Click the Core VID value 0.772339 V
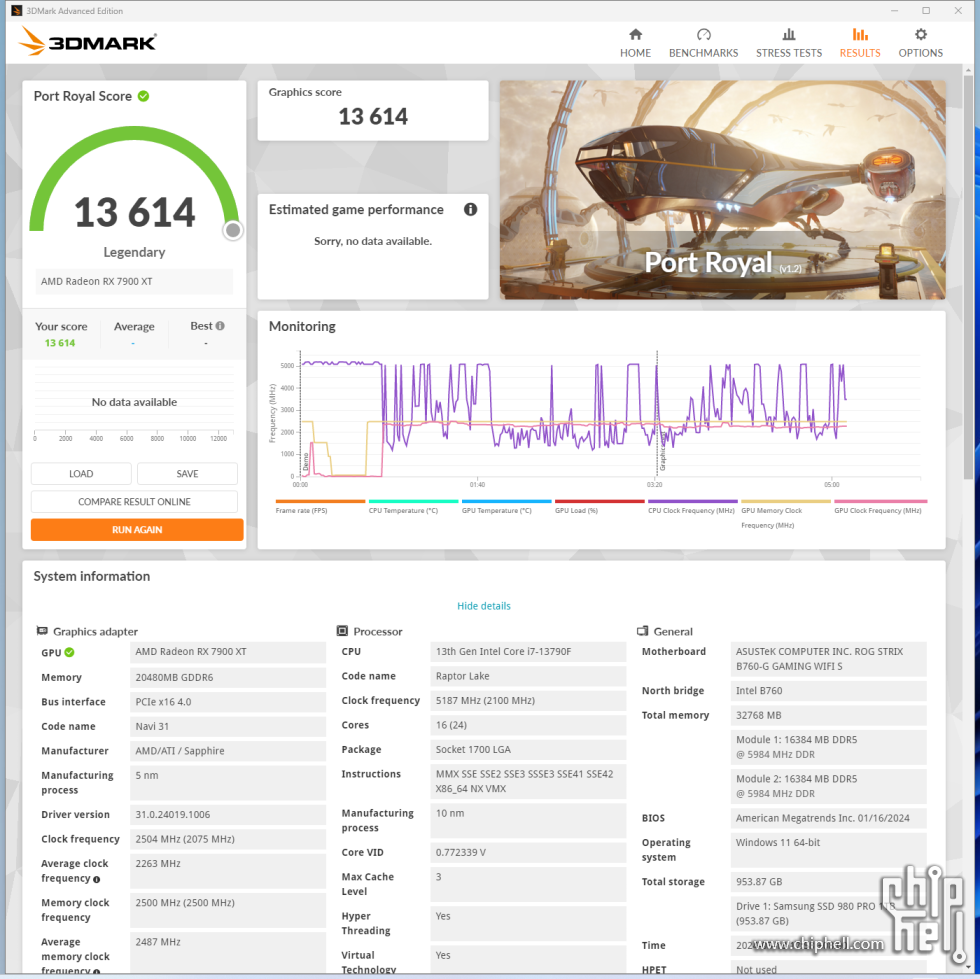Screen dimensions: 980x979 coord(528,852)
